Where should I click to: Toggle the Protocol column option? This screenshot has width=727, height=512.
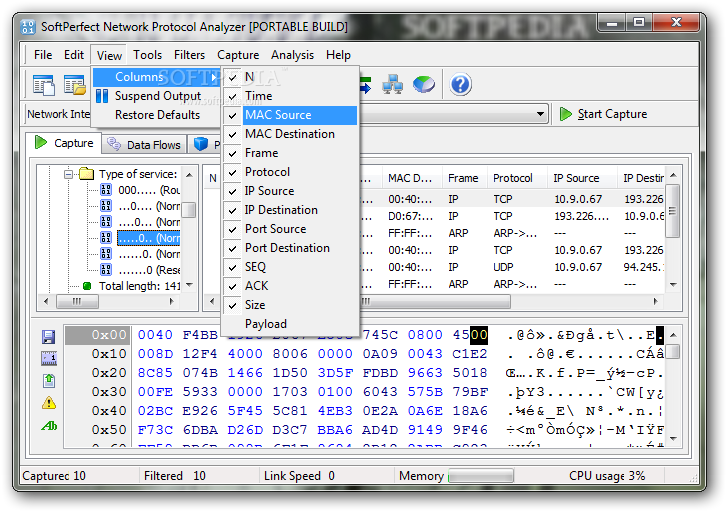pyautogui.click(x=290, y=172)
